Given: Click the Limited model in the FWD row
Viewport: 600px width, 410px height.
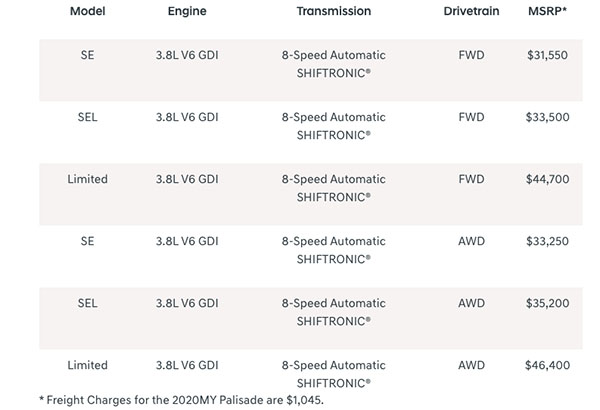Looking at the screenshot, I should click(x=87, y=179).
